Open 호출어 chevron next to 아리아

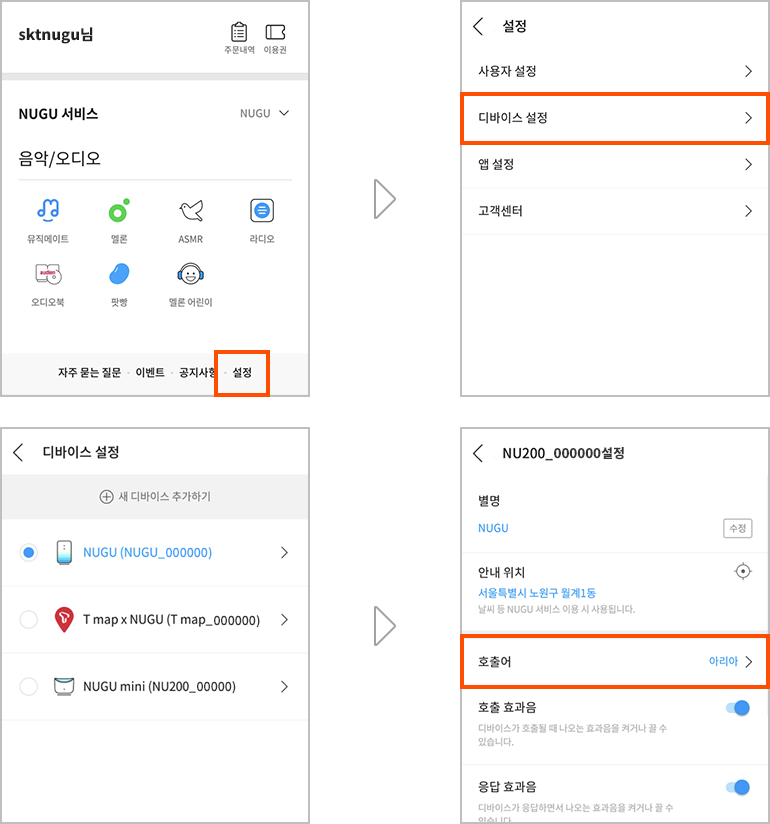749,662
